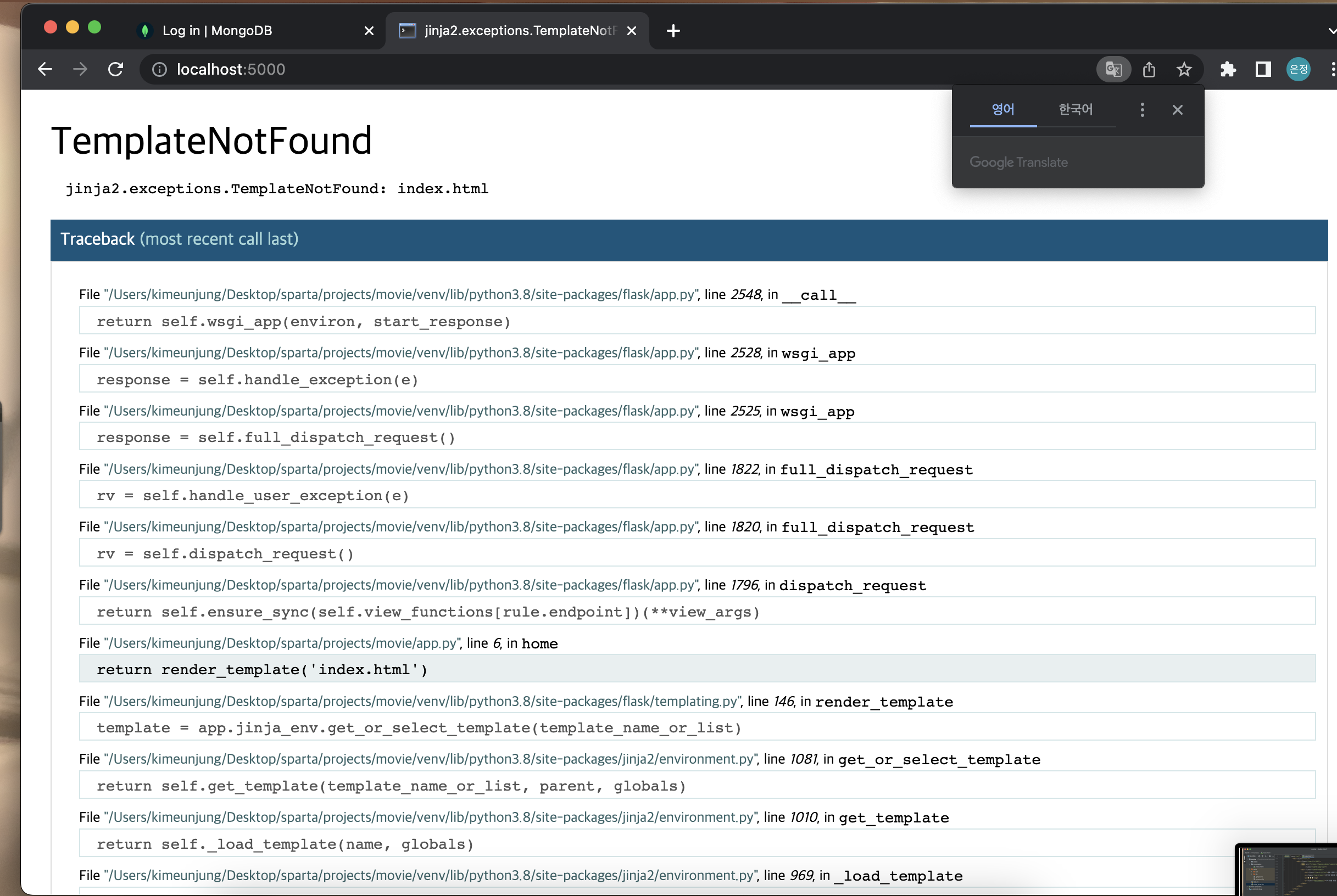
Task: Click the flask/app.py path at line 2548
Action: point(400,294)
